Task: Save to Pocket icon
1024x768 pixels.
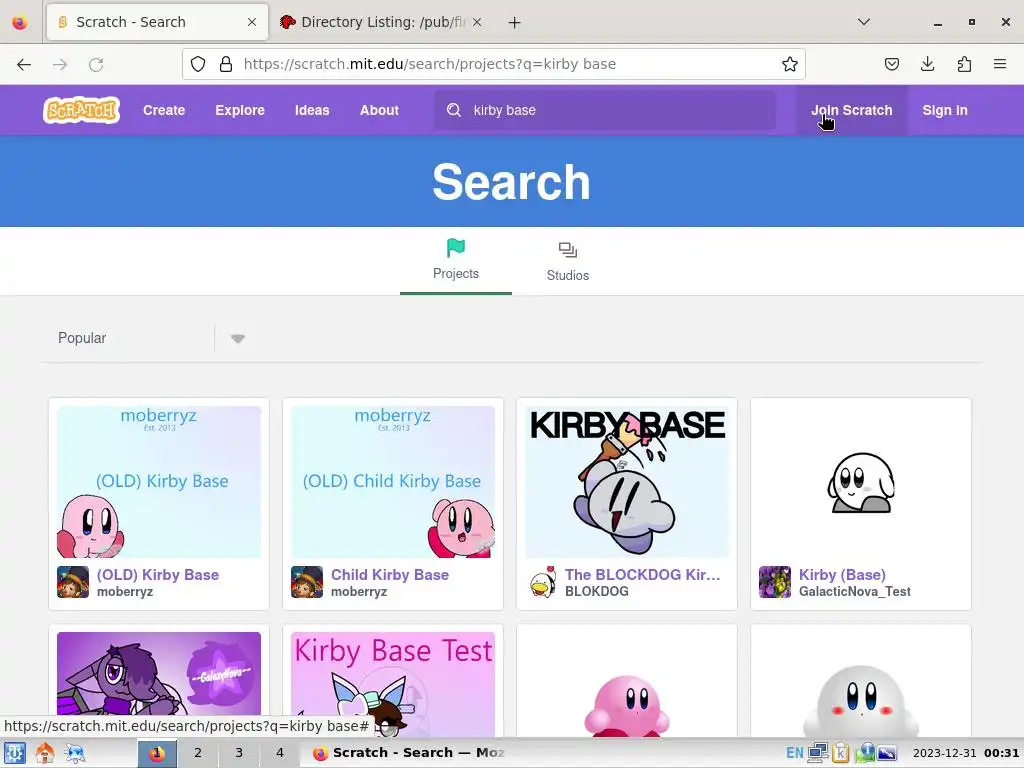Action: (891, 64)
